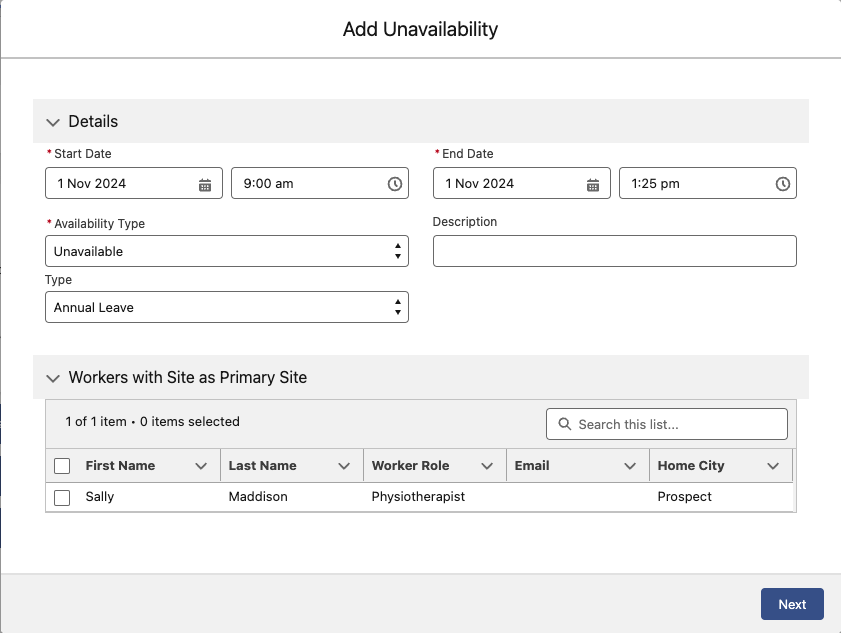Open Home City column menu chevron
Viewport: 841px width, 633px height.
[773, 466]
